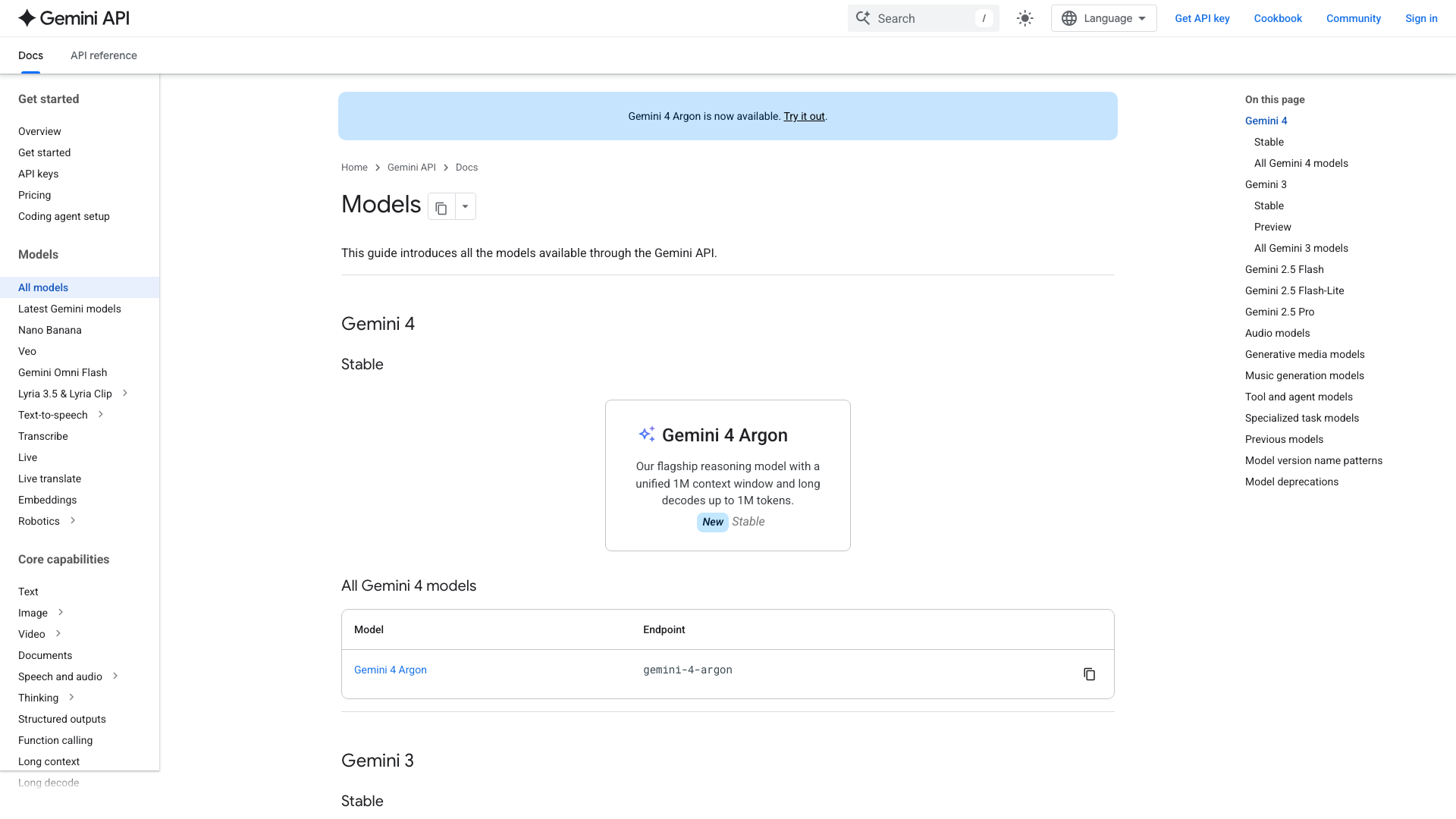This screenshot has width=1456, height=819.
Task: Expand the Speech and audio section
Action: tap(115, 676)
